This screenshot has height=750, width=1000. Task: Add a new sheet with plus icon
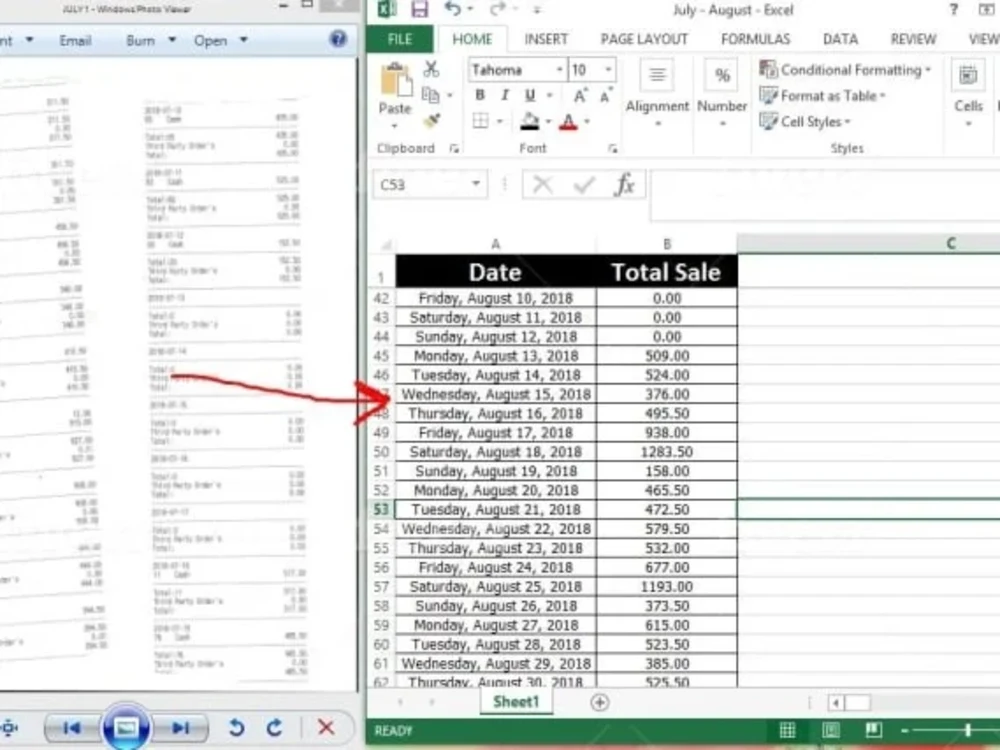coord(599,703)
